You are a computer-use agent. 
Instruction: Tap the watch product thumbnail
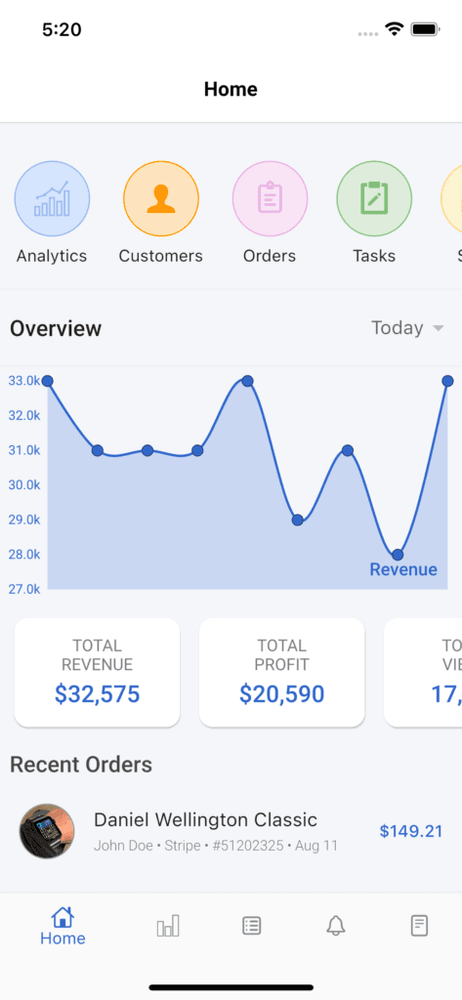pos(47,831)
